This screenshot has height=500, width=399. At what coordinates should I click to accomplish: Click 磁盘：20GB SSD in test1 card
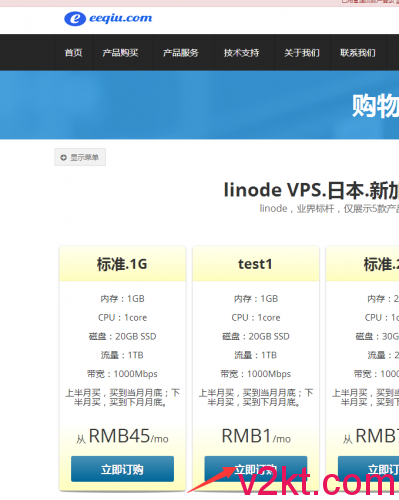point(256,336)
